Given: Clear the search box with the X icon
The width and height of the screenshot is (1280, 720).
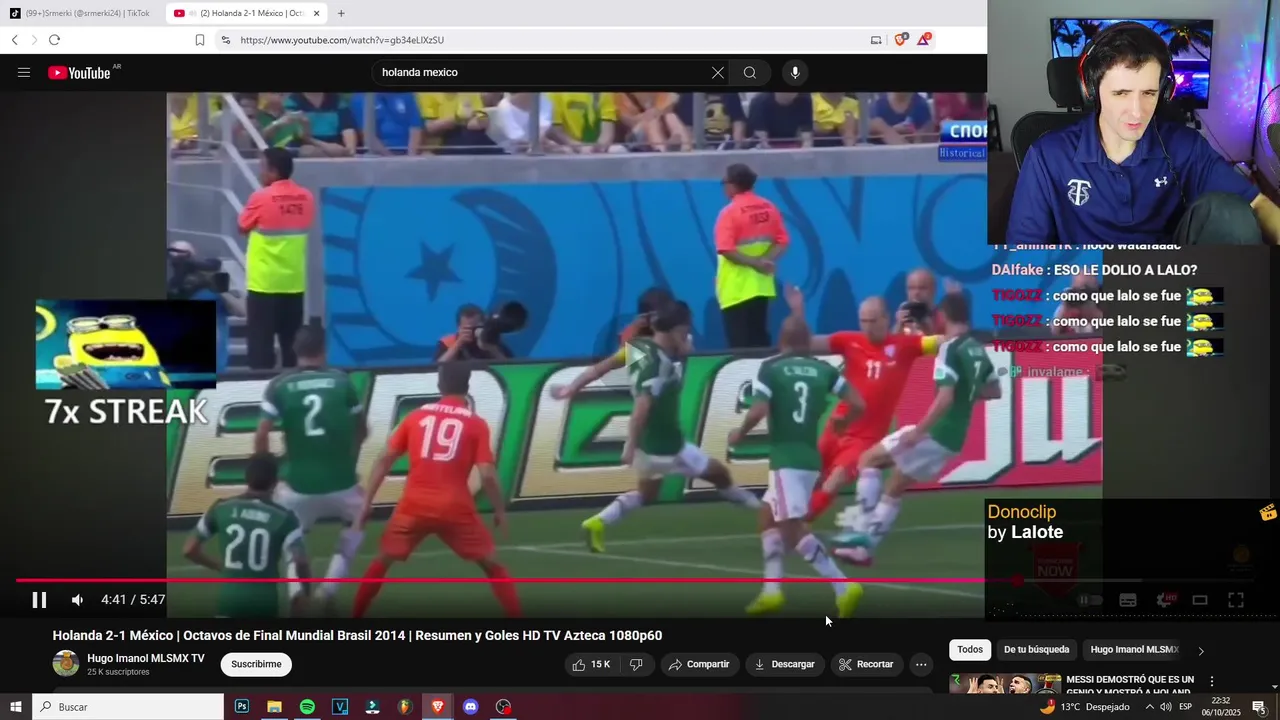Looking at the screenshot, I should (x=717, y=72).
